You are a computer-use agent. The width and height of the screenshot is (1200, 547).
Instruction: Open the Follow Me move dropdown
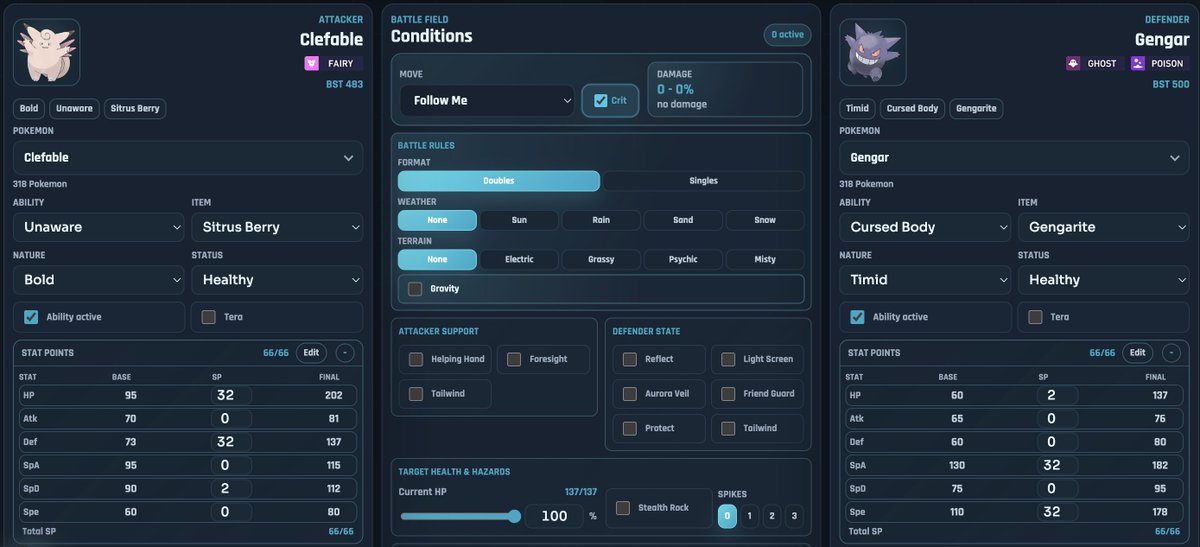pyautogui.click(x=487, y=100)
